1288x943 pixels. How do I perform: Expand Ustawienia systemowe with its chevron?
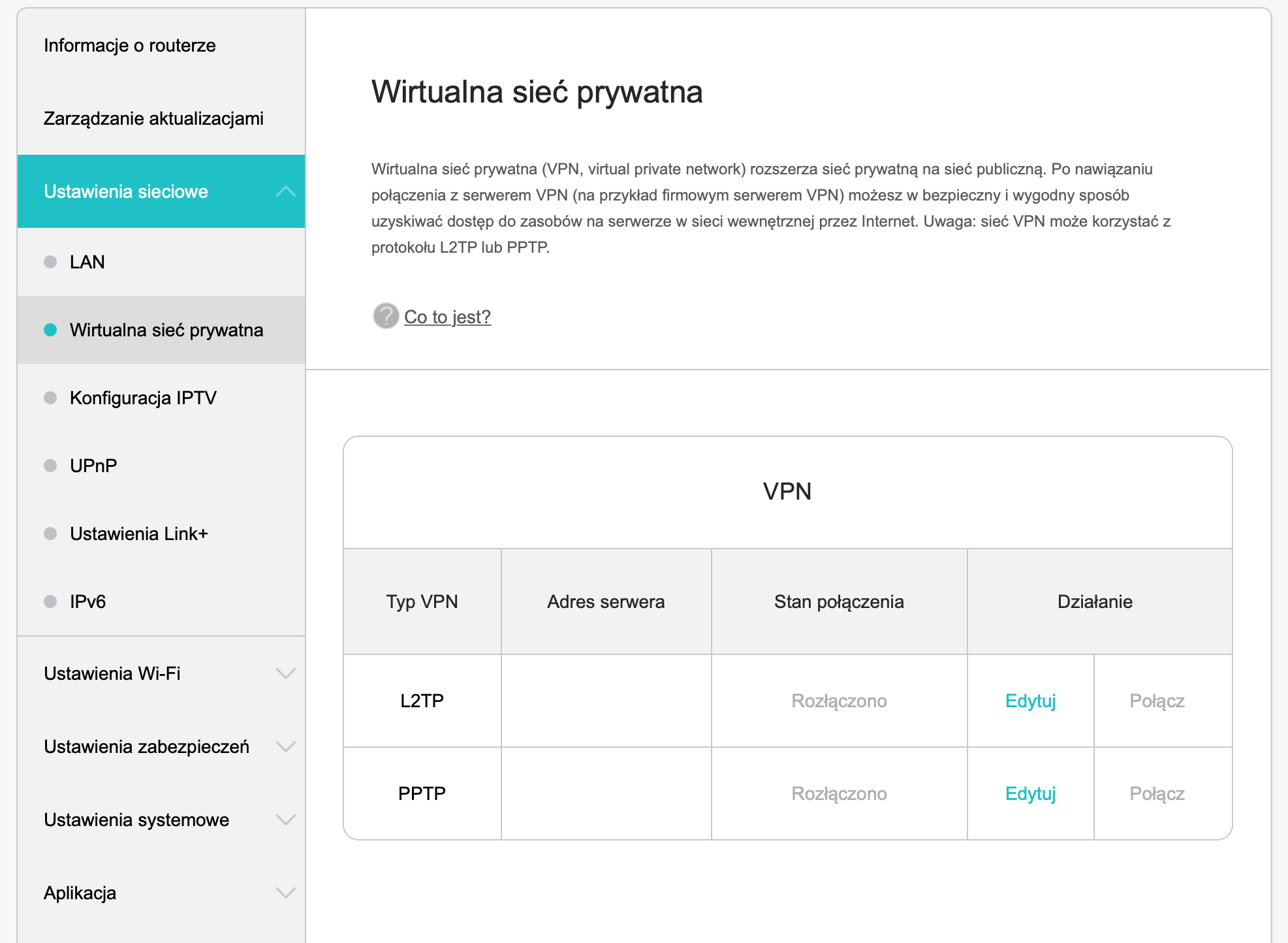[x=285, y=819]
